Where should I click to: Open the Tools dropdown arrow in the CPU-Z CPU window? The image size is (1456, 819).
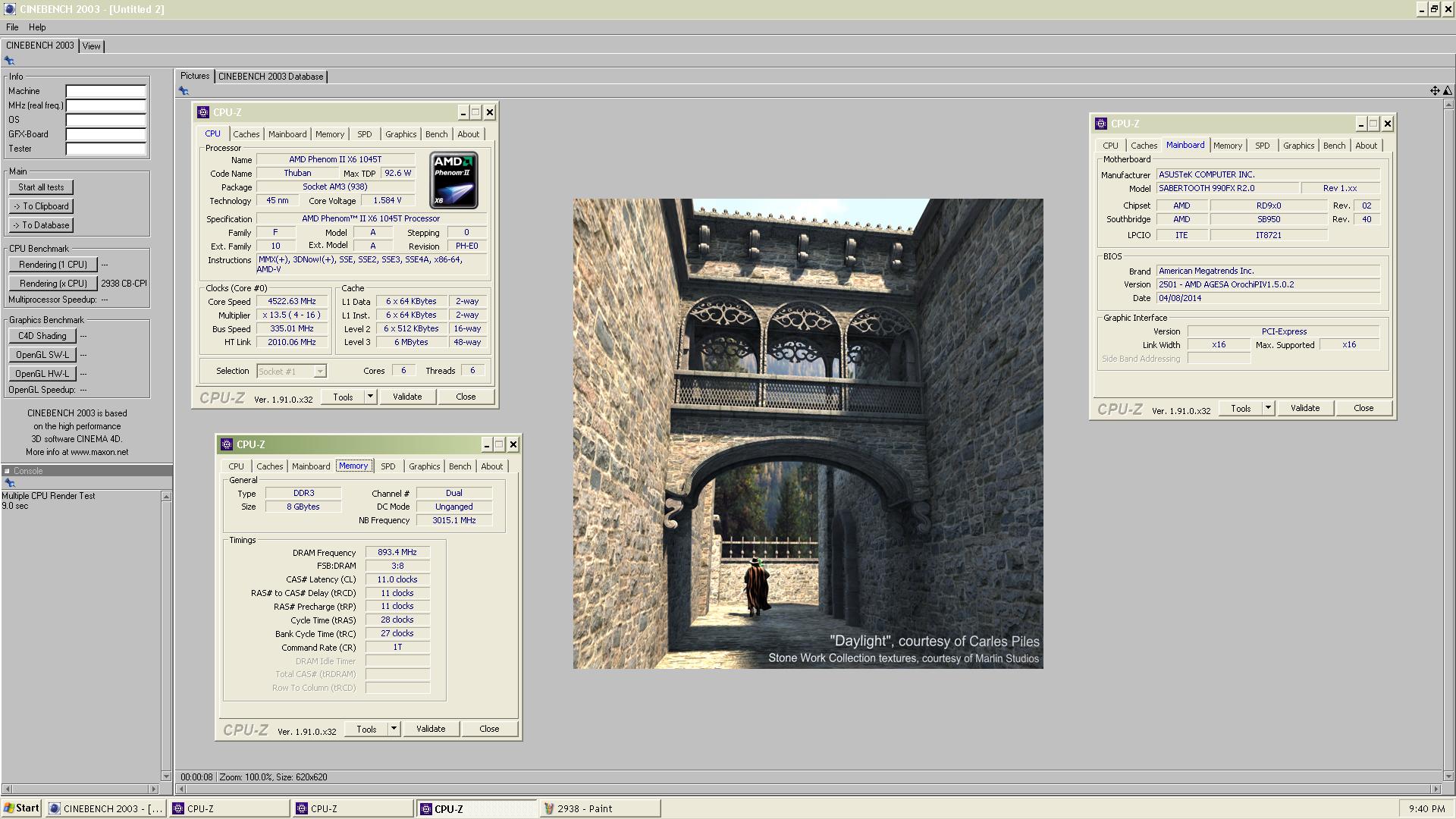pos(370,397)
